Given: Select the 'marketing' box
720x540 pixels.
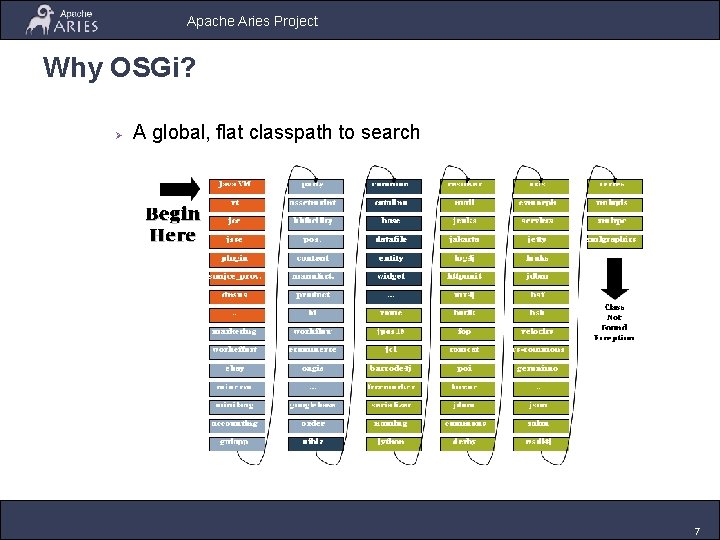Looking at the screenshot, I should [237, 333].
